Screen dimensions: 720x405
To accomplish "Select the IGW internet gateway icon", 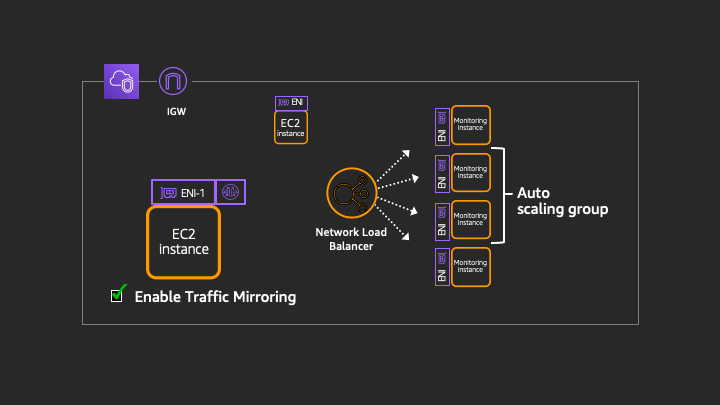I will tap(173, 81).
